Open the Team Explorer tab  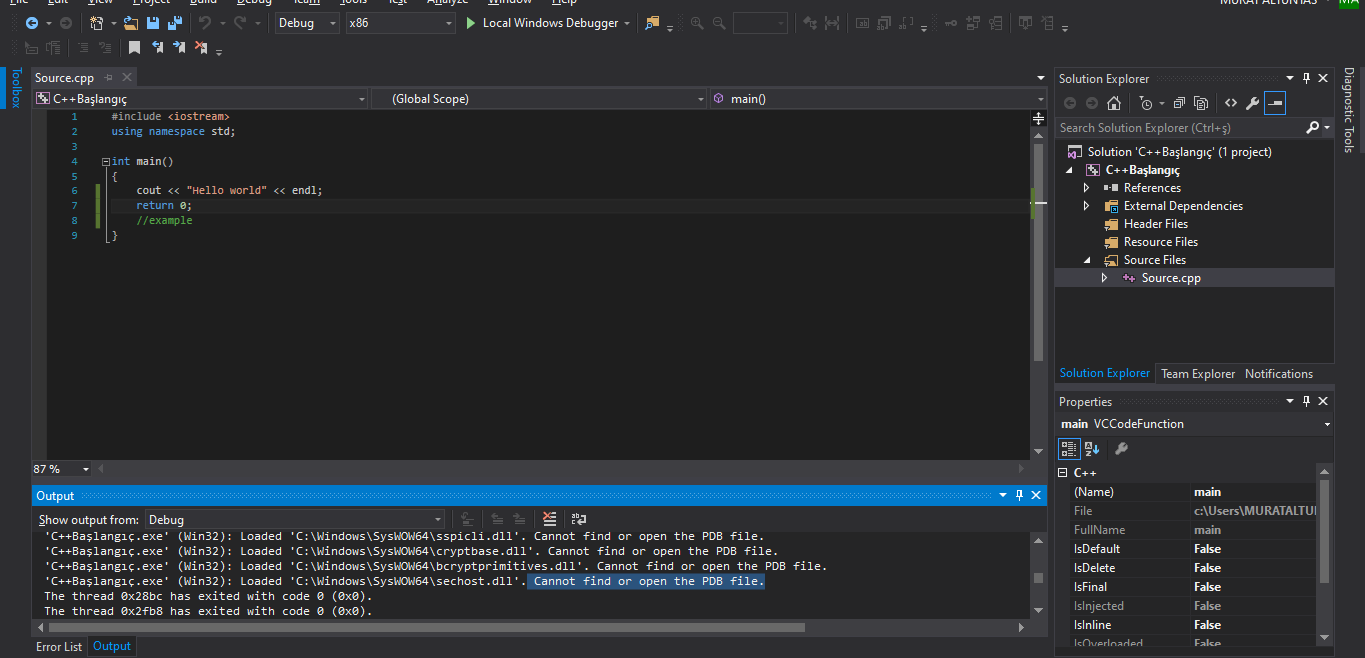(1197, 374)
